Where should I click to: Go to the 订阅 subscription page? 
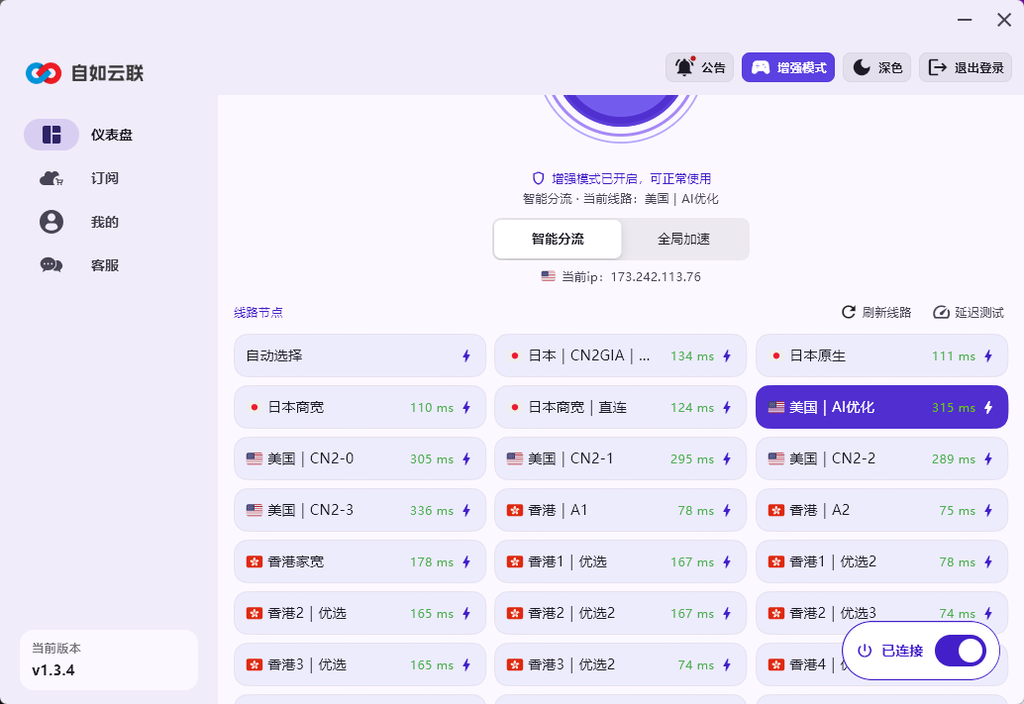[x=78, y=178]
